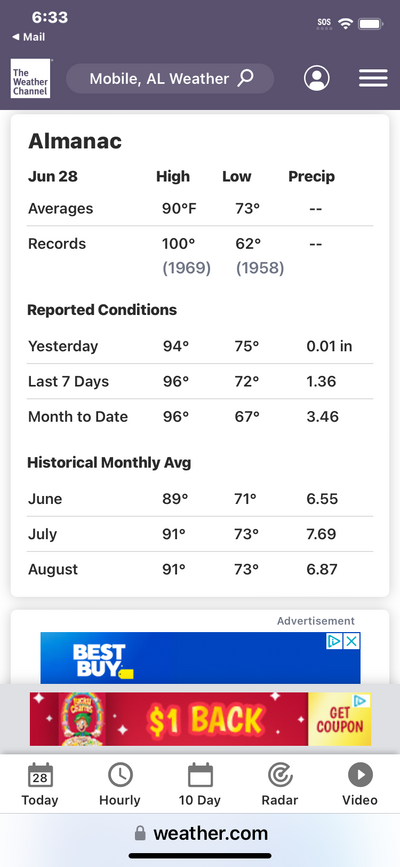Screen dimensions: 400x867
Task: Tap the Wi-Fi status icon
Action: click(346, 24)
